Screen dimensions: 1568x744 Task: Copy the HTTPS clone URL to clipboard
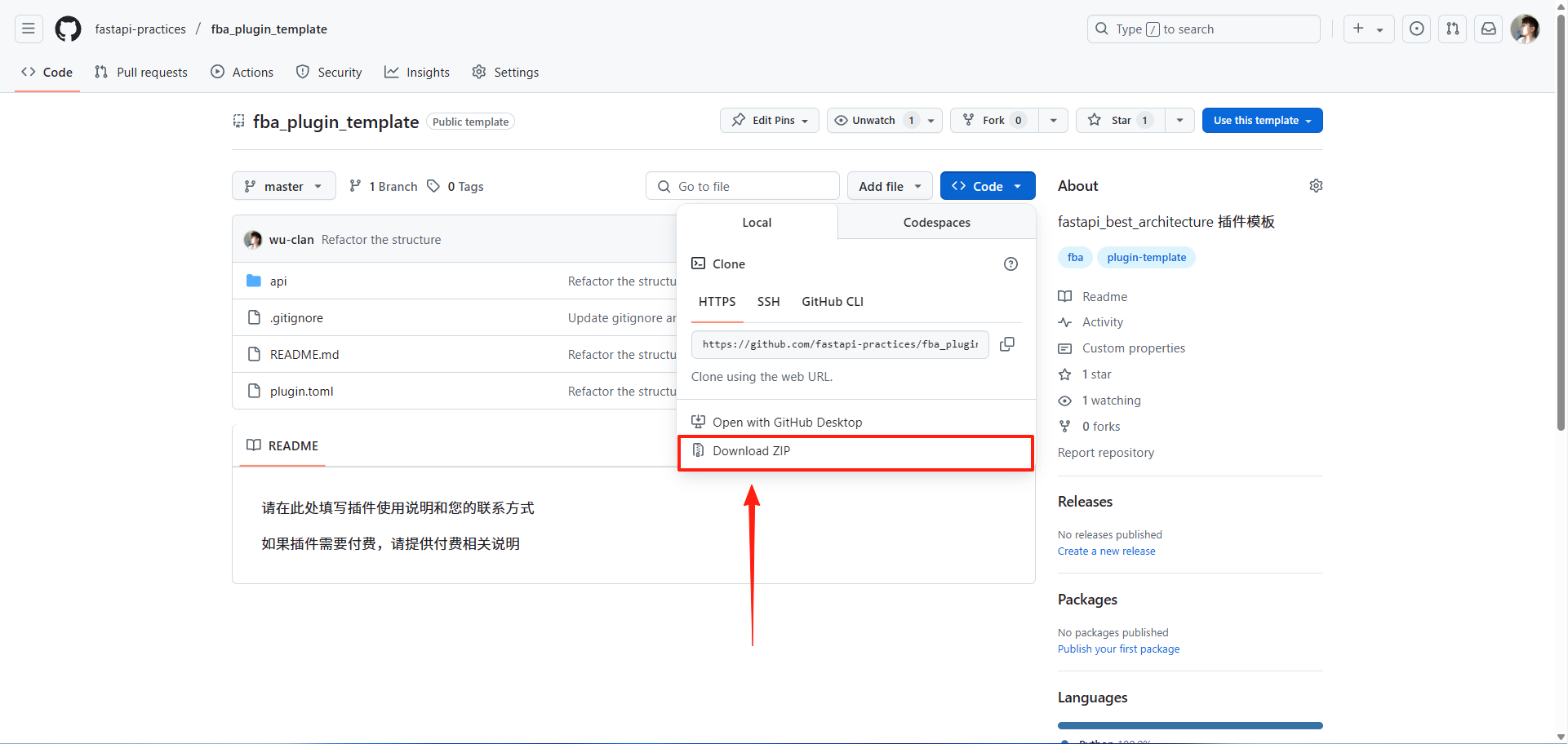(1007, 344)
